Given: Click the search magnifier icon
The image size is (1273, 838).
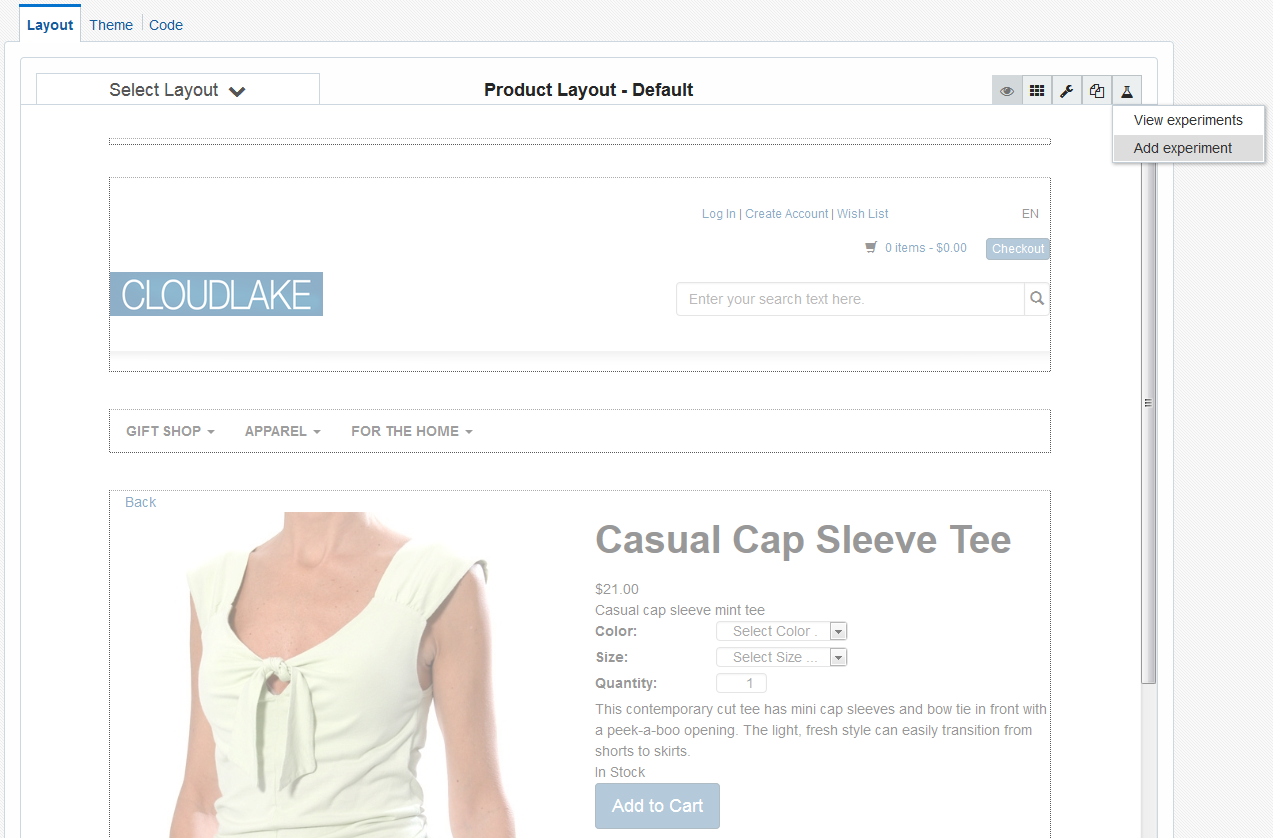Looking at the screenshot, I should [1037, 298].
